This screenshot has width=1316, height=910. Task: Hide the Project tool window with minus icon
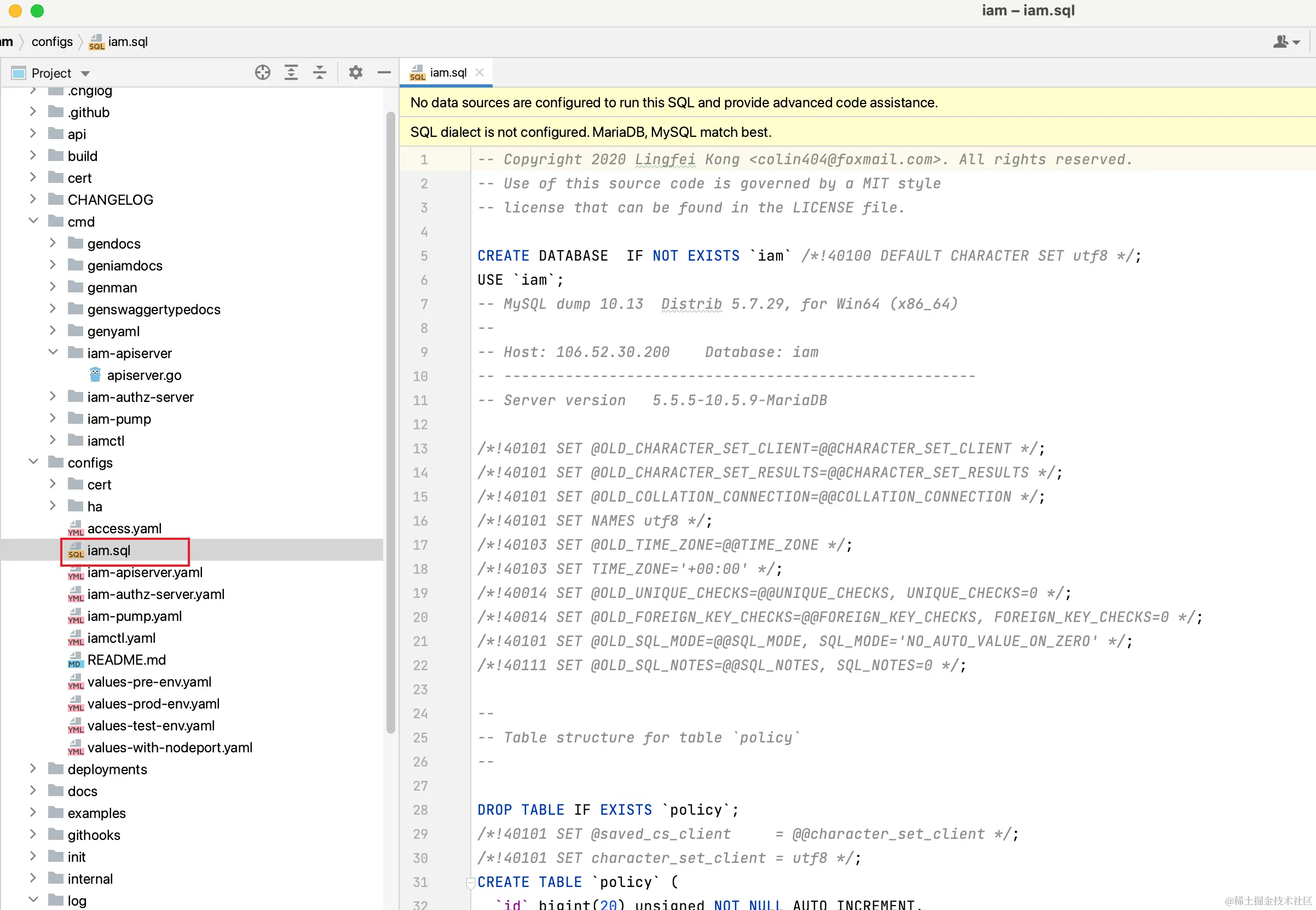[x=384, y=72]
